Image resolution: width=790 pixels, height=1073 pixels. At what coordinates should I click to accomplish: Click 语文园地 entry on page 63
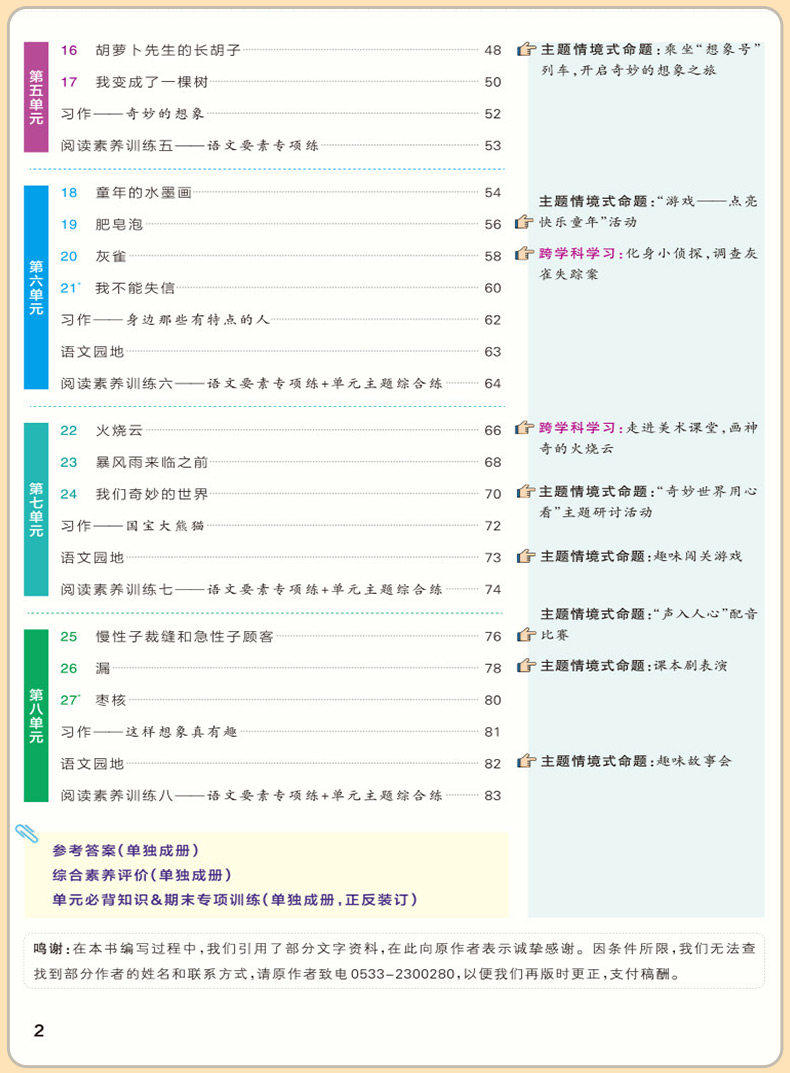point(281,352)
